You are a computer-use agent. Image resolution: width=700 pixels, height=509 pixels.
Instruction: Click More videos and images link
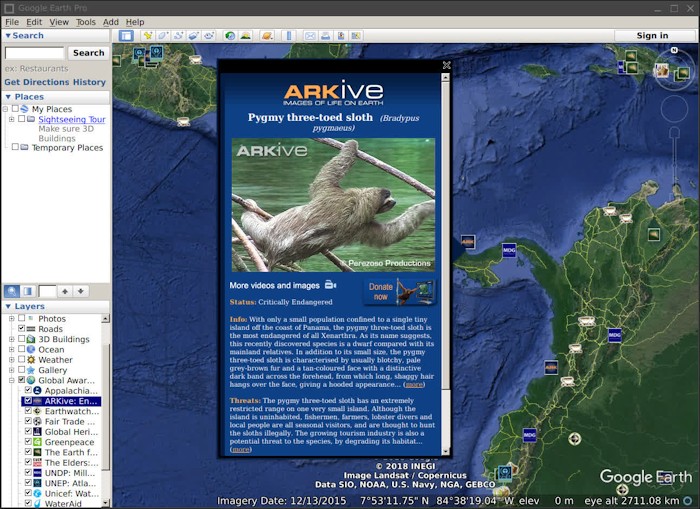(x=275, y=285)
